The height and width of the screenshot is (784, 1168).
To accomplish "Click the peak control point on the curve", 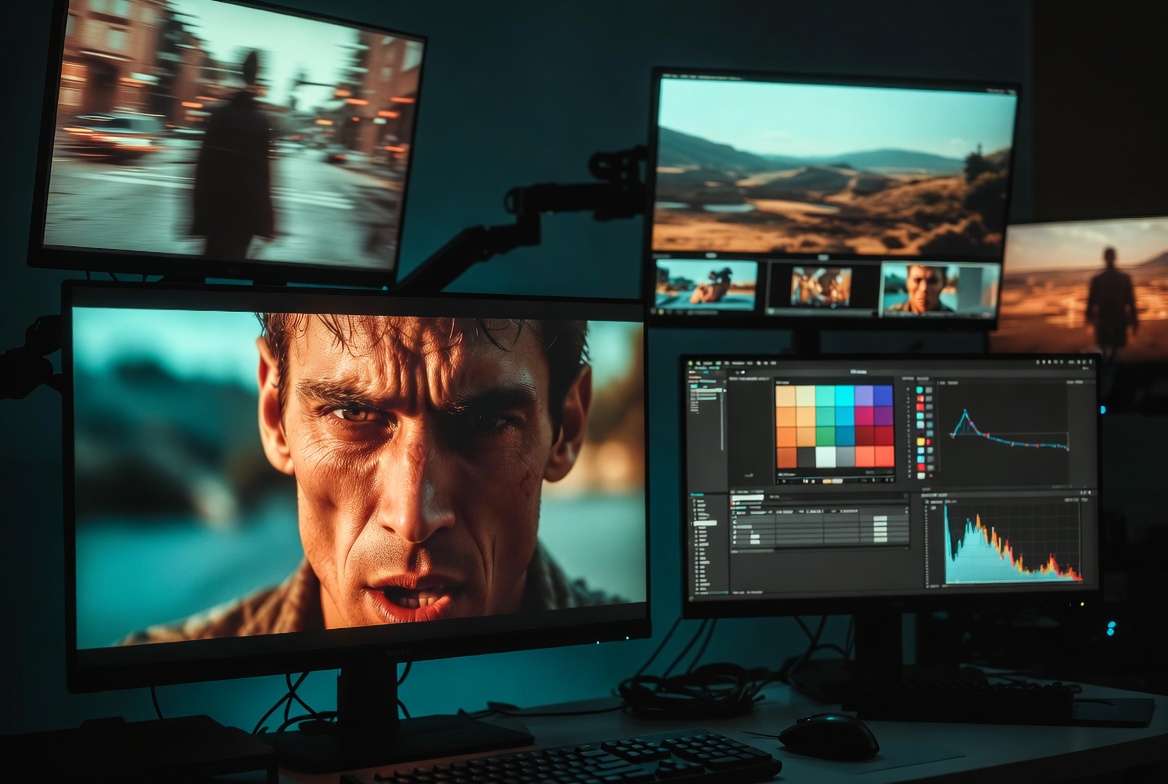I will pos(965,412).
